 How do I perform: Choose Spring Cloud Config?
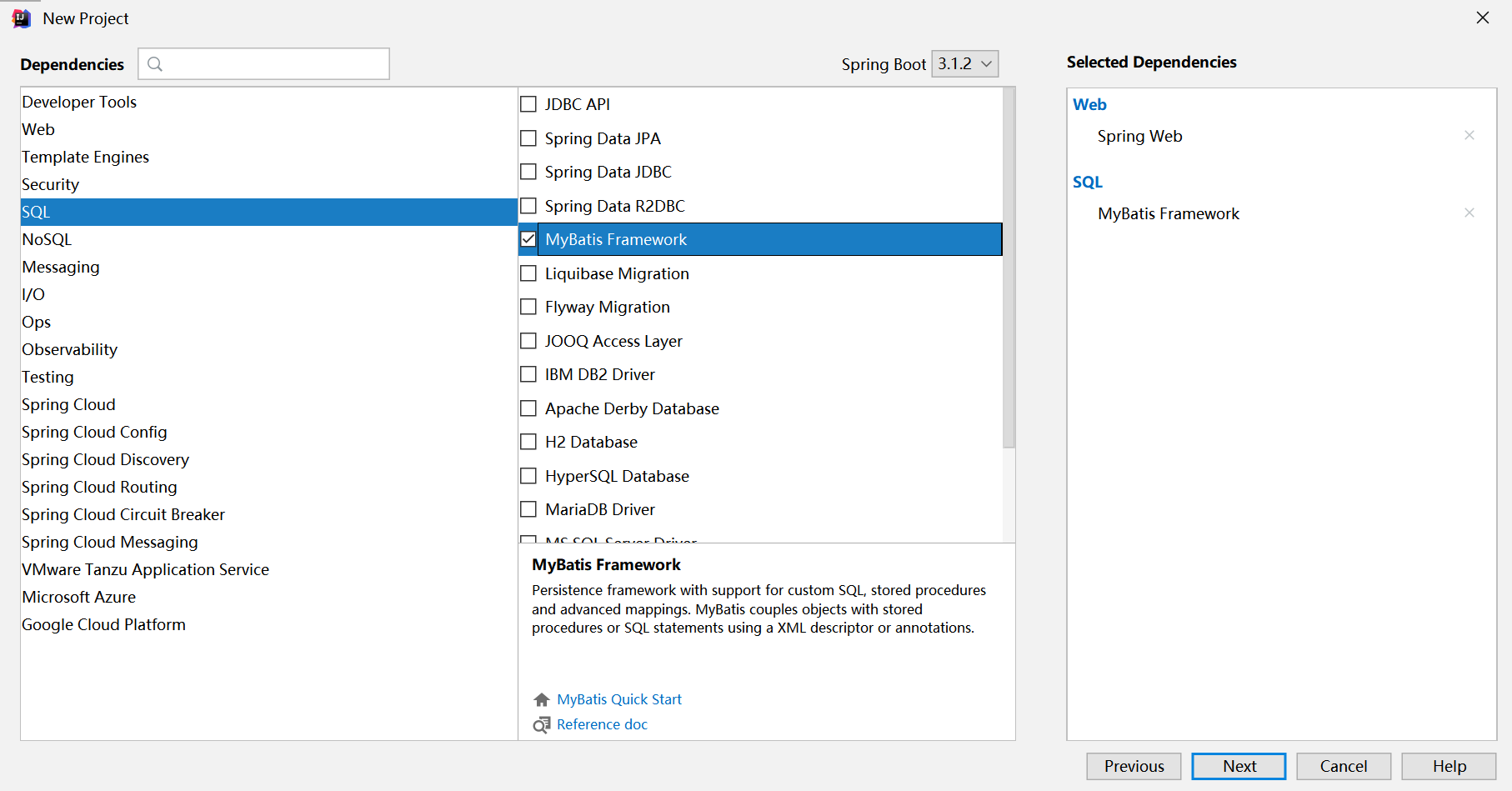pyautogui.click(x=268, y=432)
